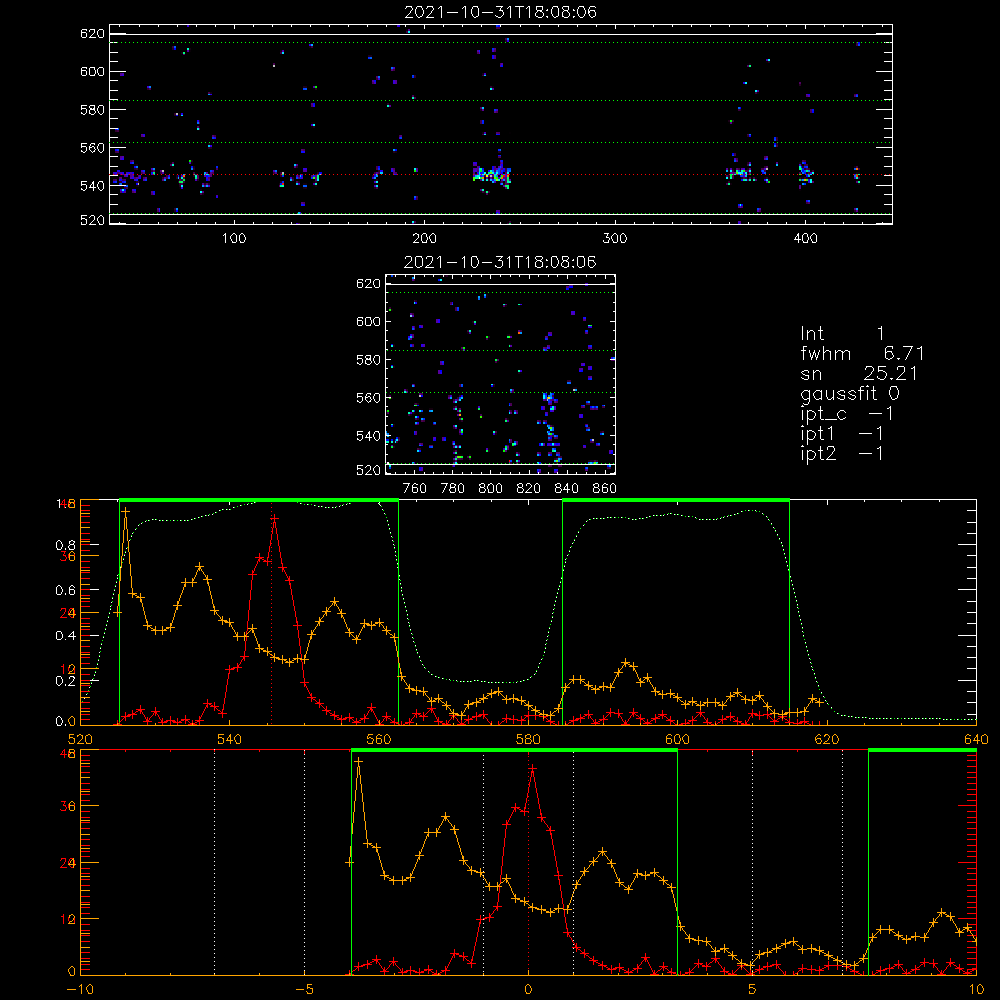1000x1000 pixels.
Task: Click the red profile peak in the third plot
Action: (x=274, y=519)
